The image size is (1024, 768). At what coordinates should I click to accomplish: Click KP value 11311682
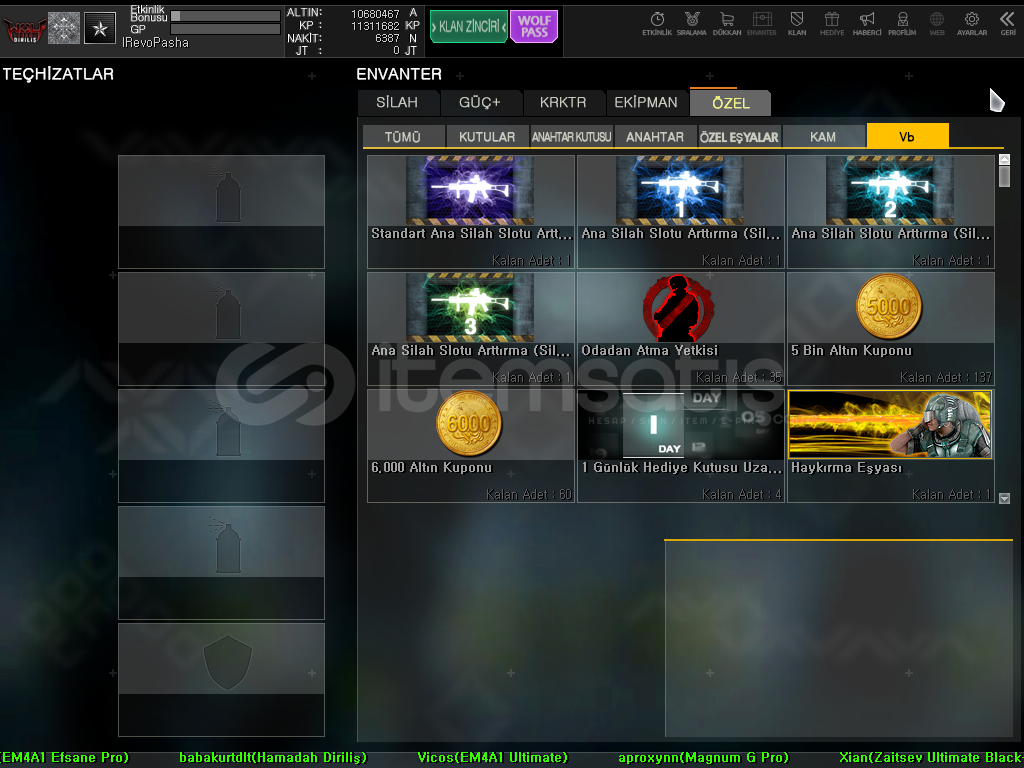coord(375,26)
